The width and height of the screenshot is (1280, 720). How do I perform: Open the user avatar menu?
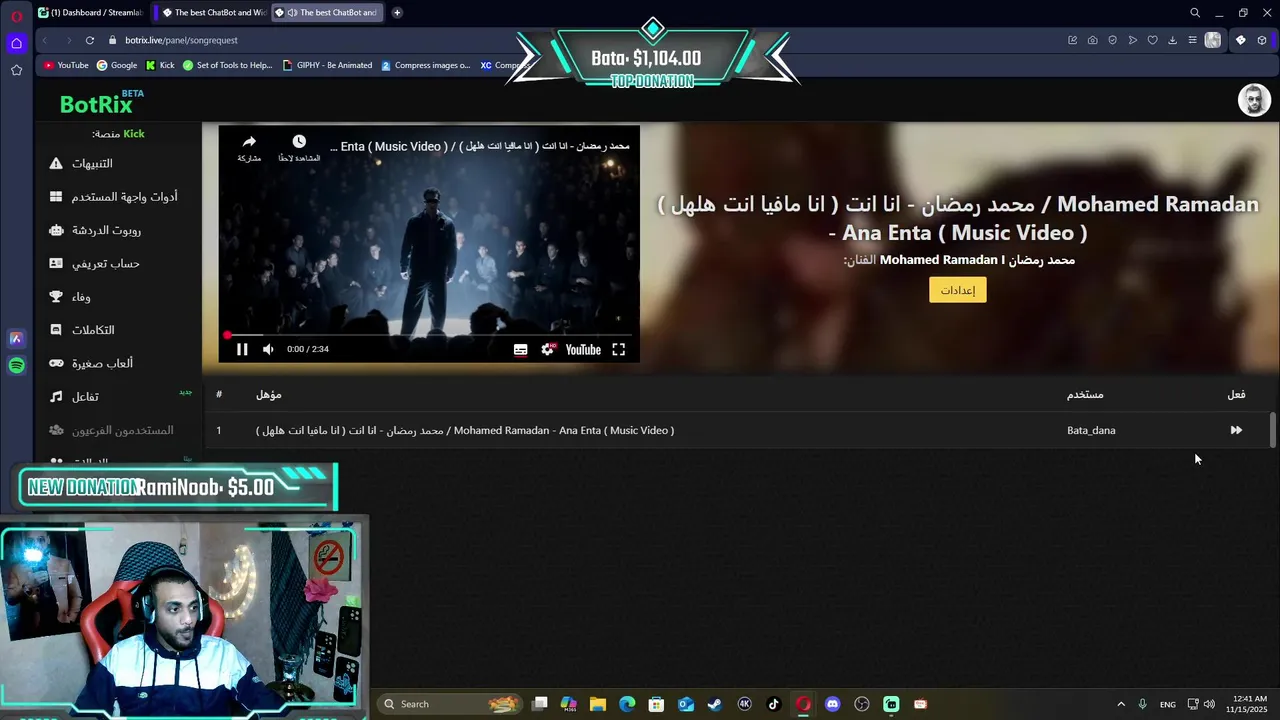click(1254, 100)
